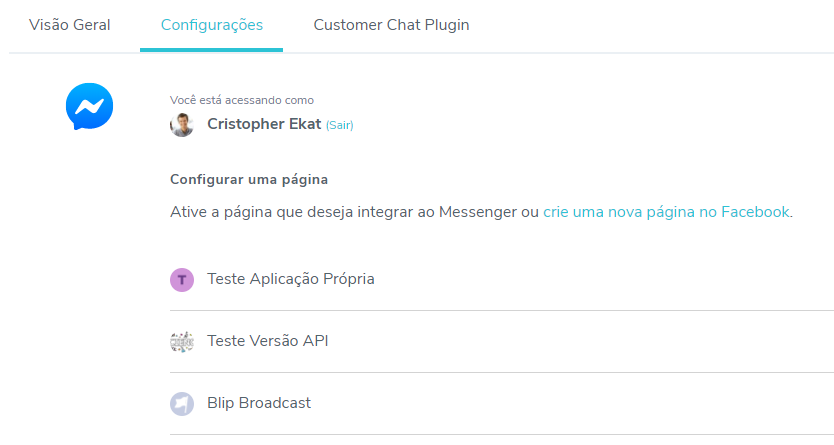Click the Sair logout link
This screenshot has width=834, height=445.
tap(339, 126)
